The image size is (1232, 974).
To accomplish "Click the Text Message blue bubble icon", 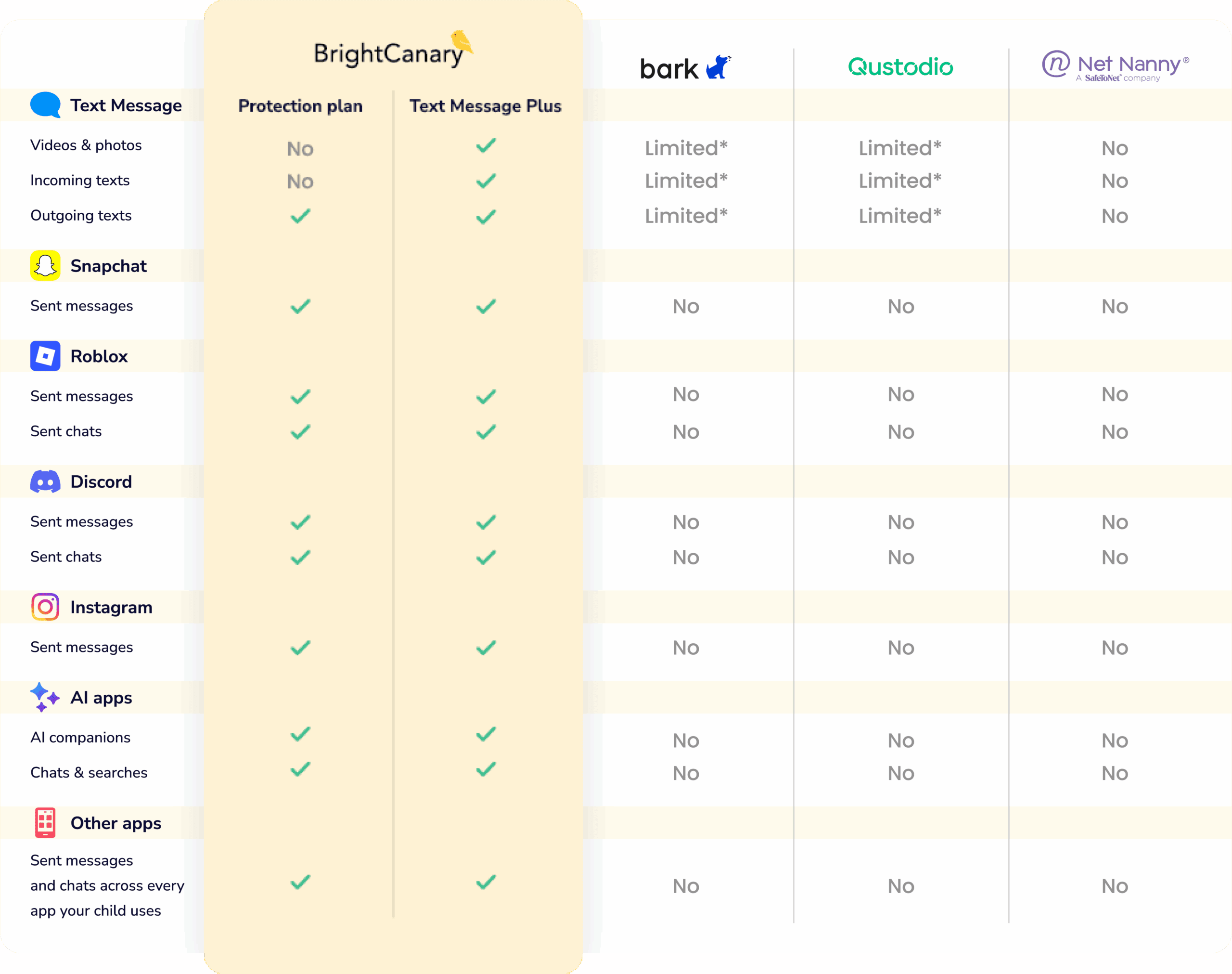I will 45,105.
